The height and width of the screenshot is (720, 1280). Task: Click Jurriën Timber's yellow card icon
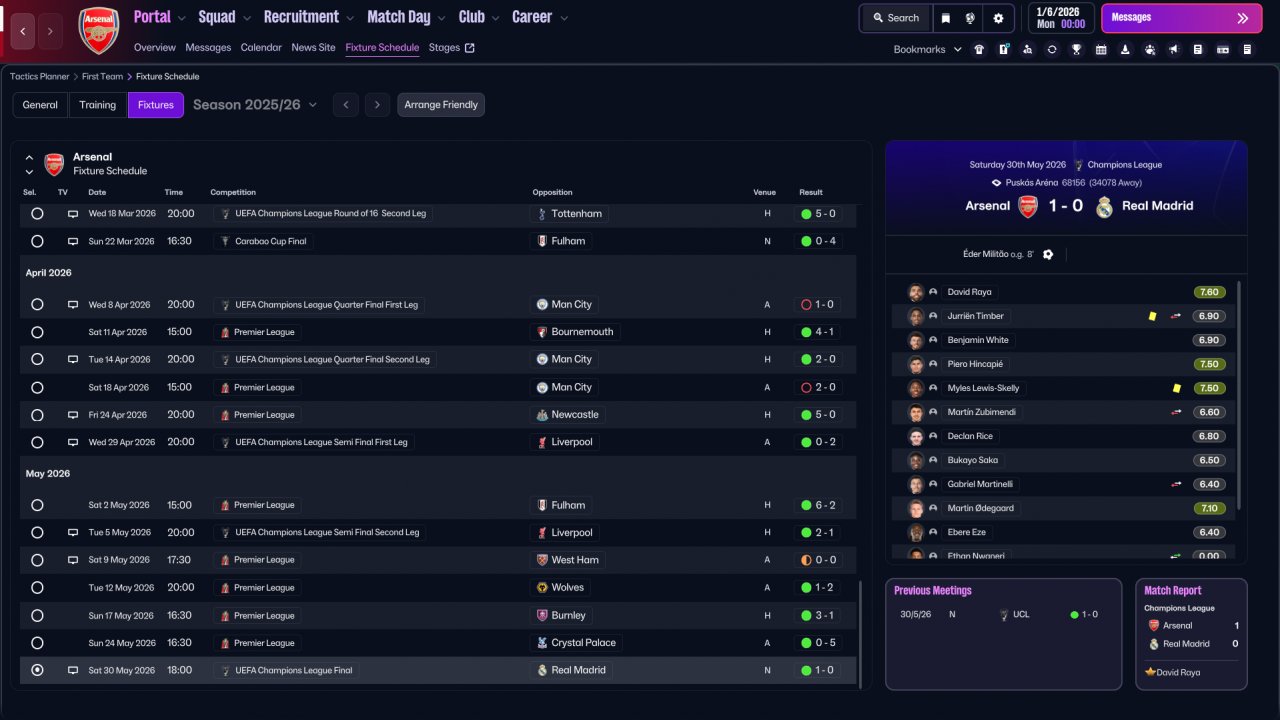1152,316
